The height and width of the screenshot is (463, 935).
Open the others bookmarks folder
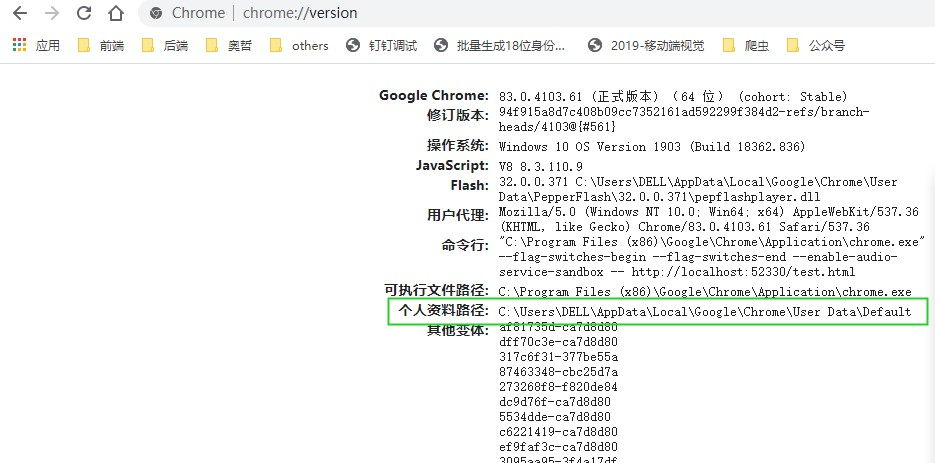299,45
